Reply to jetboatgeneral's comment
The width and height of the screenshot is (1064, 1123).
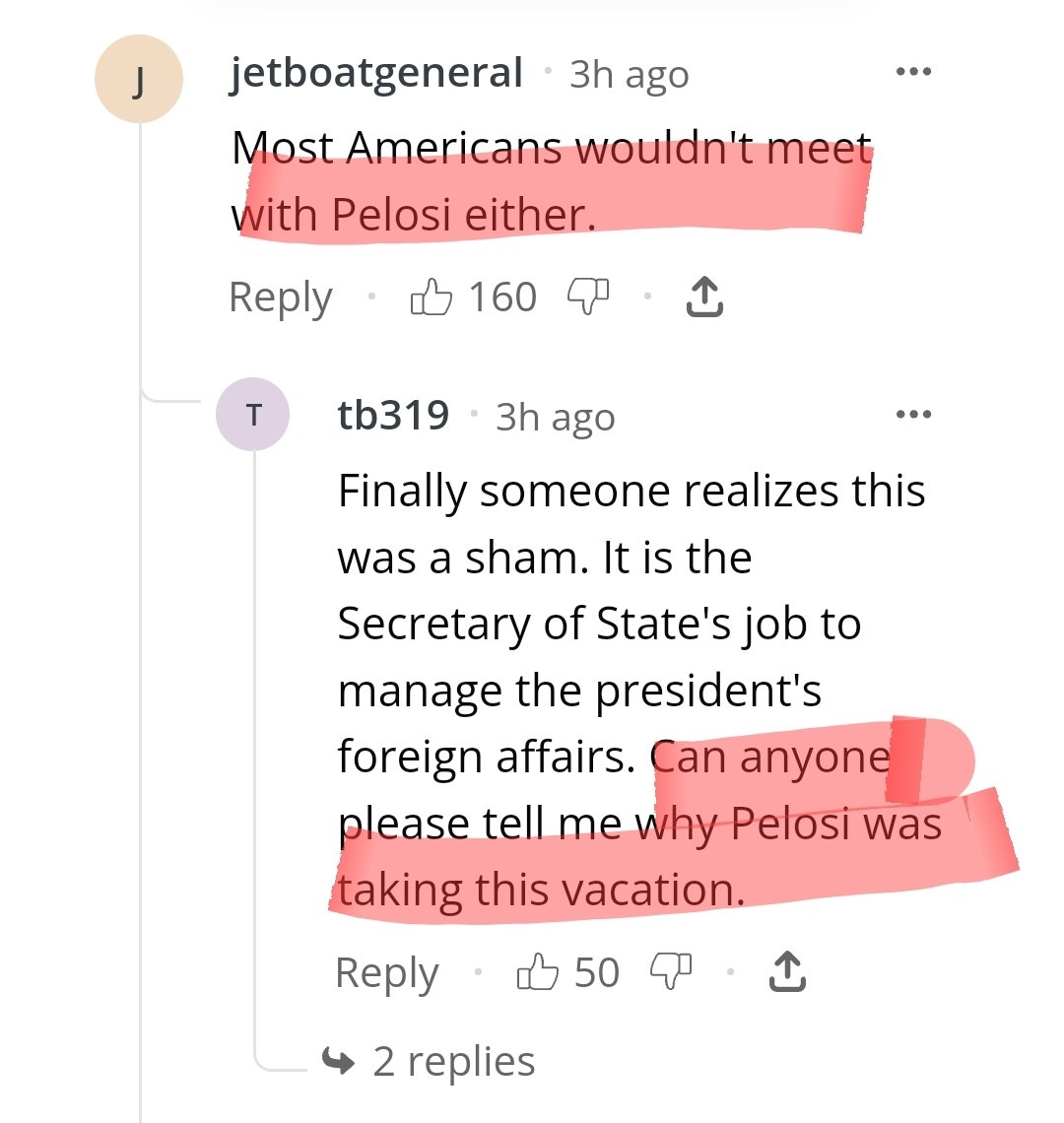click(281, 297)
